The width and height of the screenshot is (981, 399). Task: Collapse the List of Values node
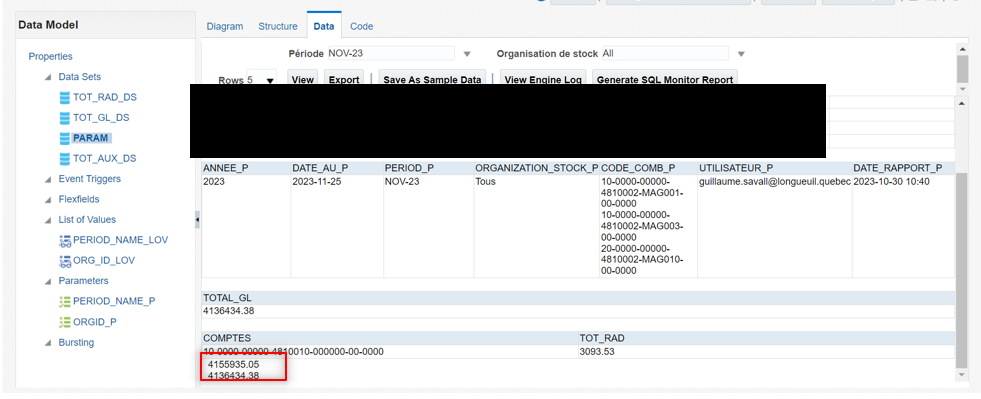[x=48, y=220]
